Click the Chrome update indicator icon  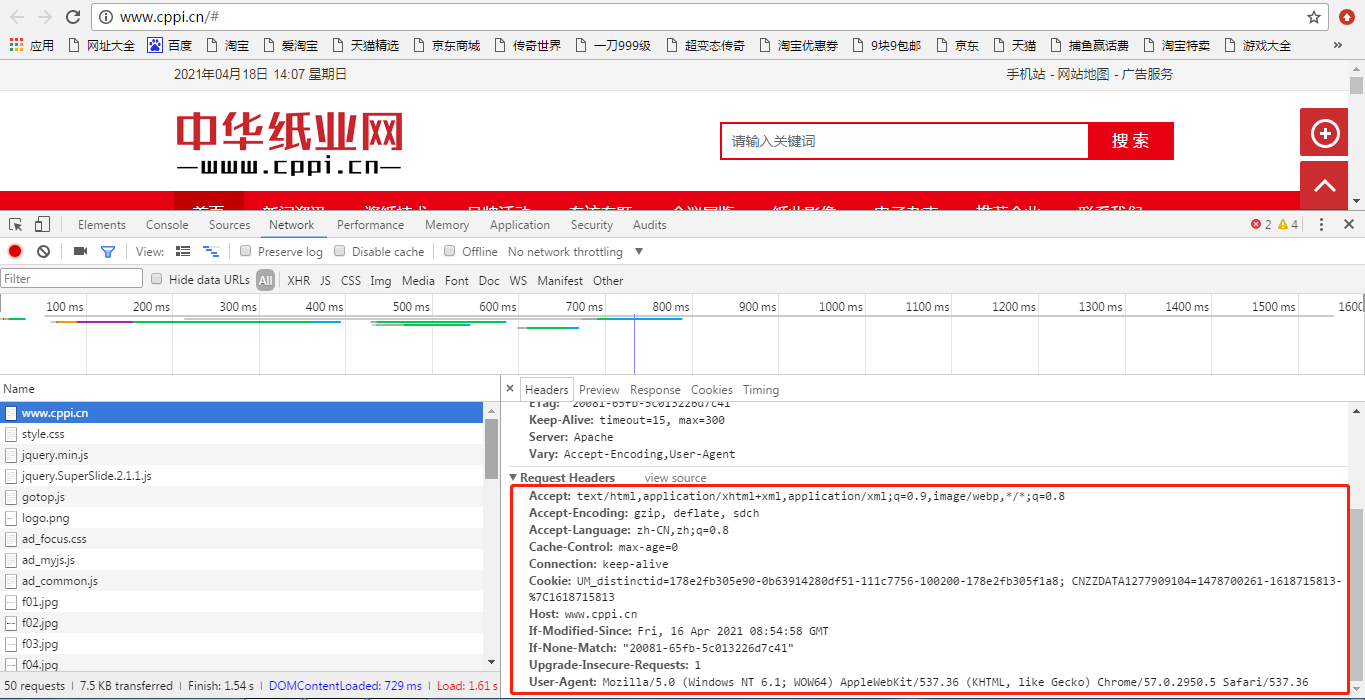tap(1347, 17)
